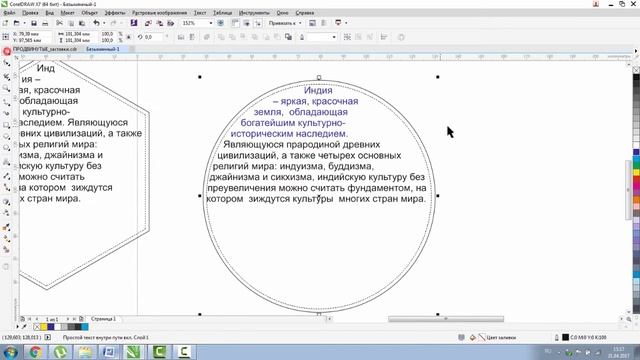Open the Текст menu

pos(200,13)
